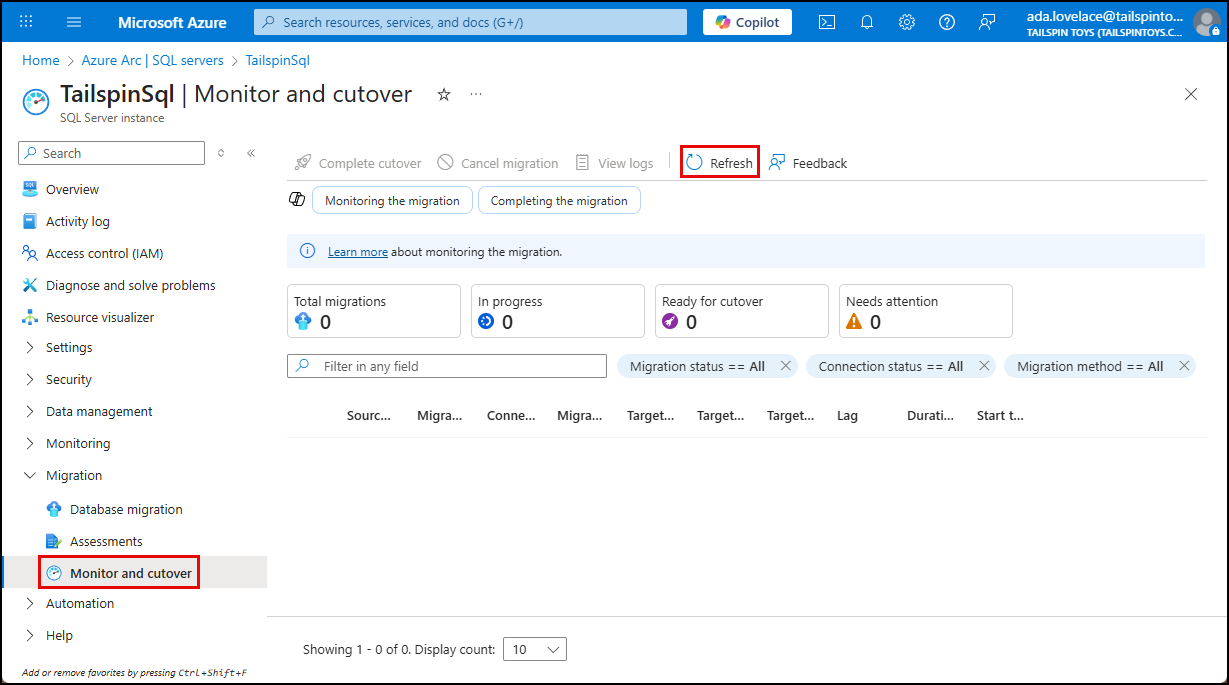Viewport: 1229px width, 685px height.
Task: Collapse the sidebar with the double-chevron icon
Action: coord(251,153)
